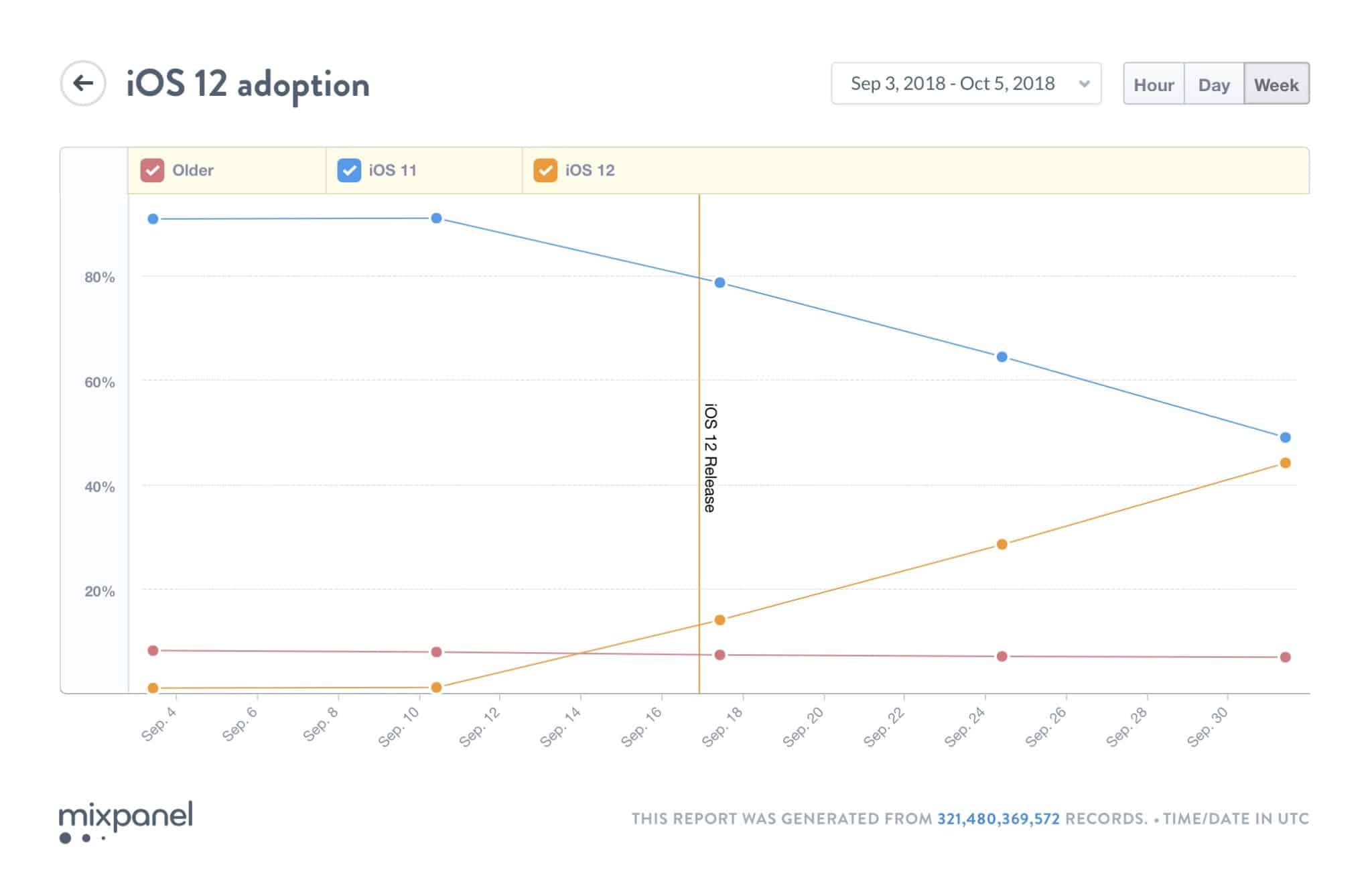The image size is (1372, 896).
Task: Click the Sep. 10 axis label
Action: 399,726
